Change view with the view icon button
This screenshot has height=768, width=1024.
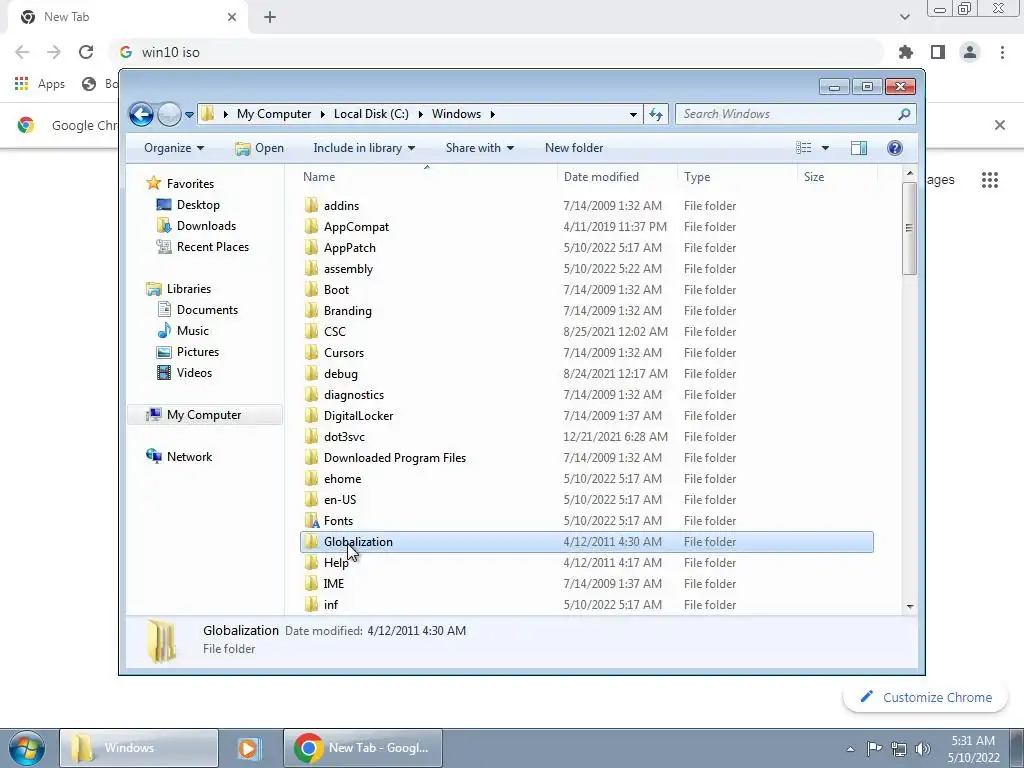point(803,148)
